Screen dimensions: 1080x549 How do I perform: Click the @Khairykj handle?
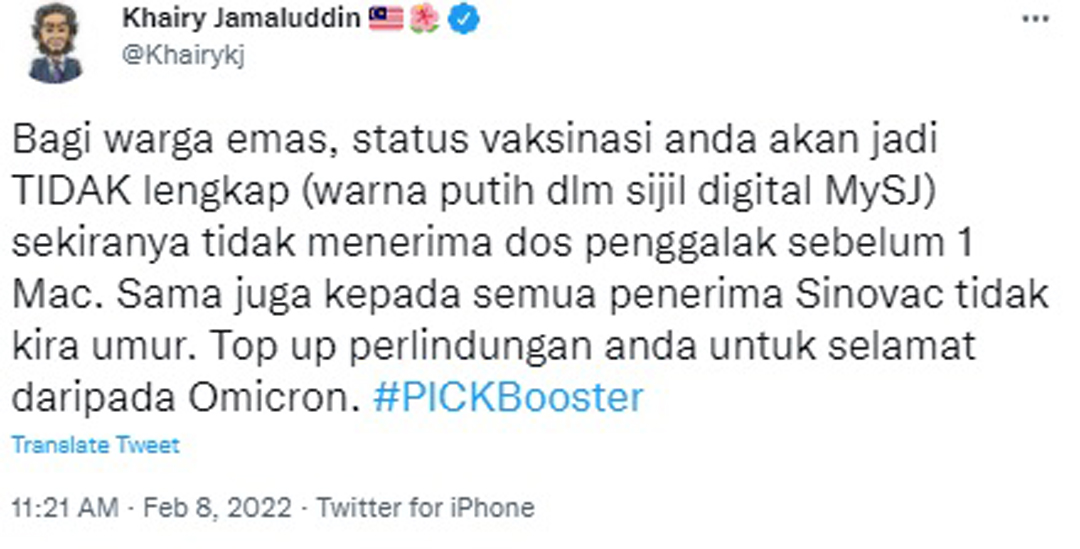coord(183,54)
